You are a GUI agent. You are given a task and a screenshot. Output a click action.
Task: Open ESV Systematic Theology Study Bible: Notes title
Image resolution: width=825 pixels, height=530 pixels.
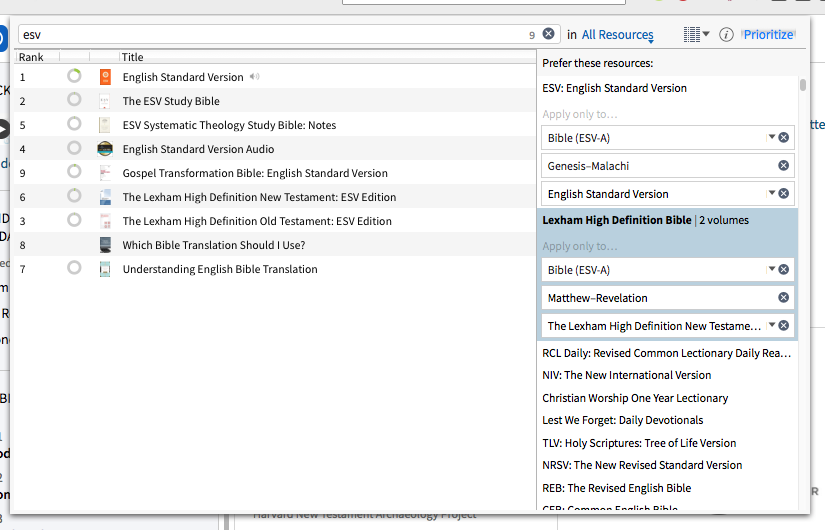[x=229, y=125]
